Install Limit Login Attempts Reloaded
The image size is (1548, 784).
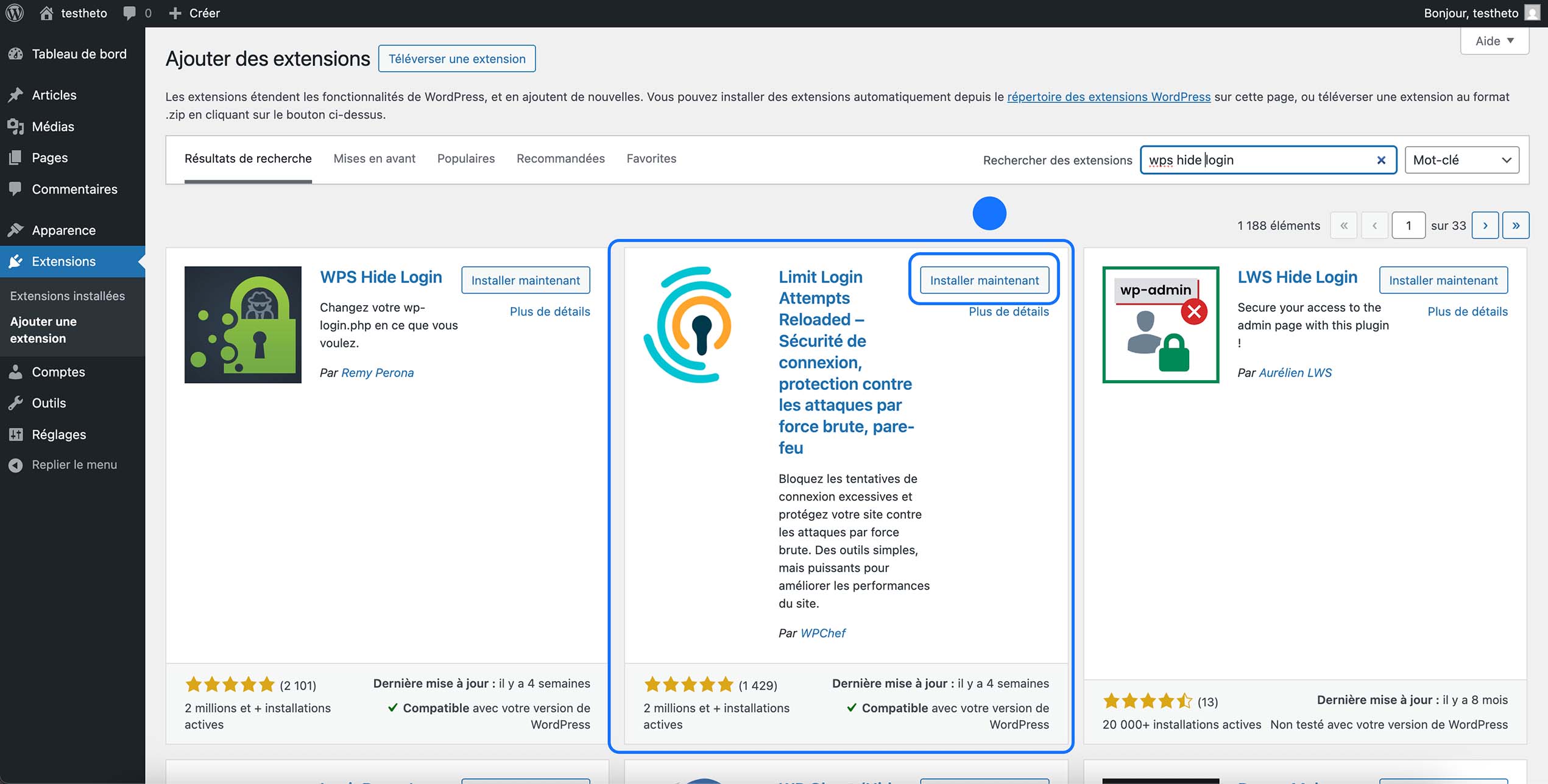(x=983, y=280)
